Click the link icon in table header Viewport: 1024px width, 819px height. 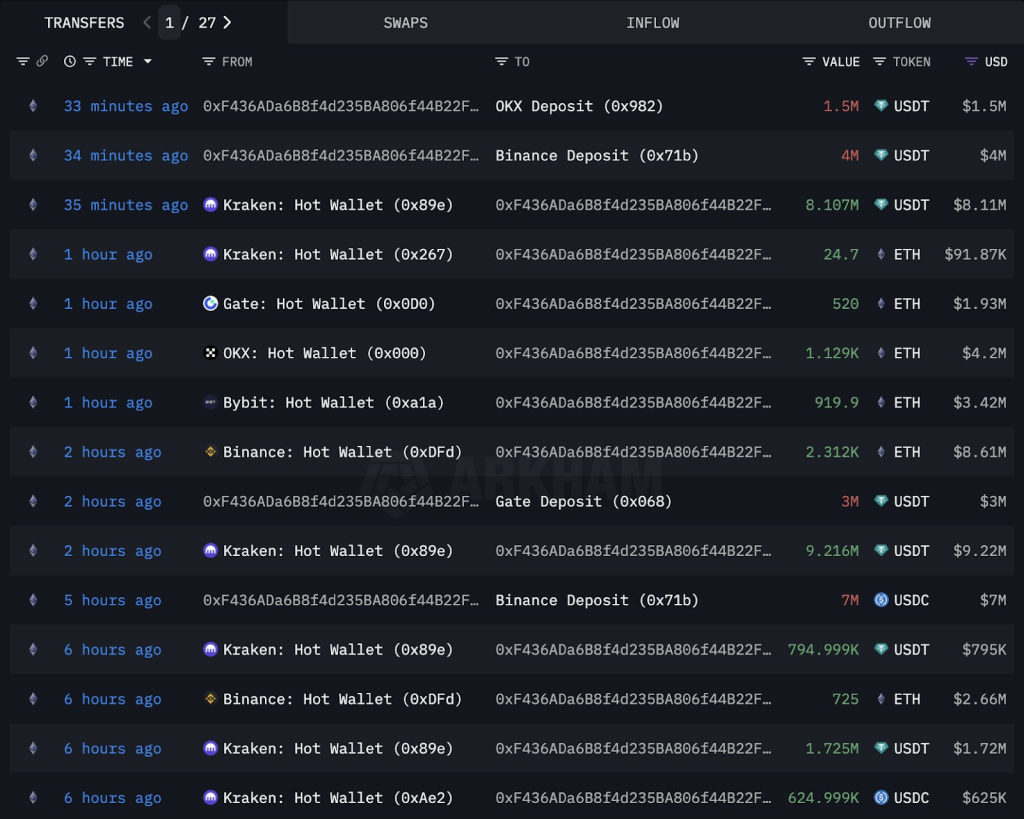[42, 61]
